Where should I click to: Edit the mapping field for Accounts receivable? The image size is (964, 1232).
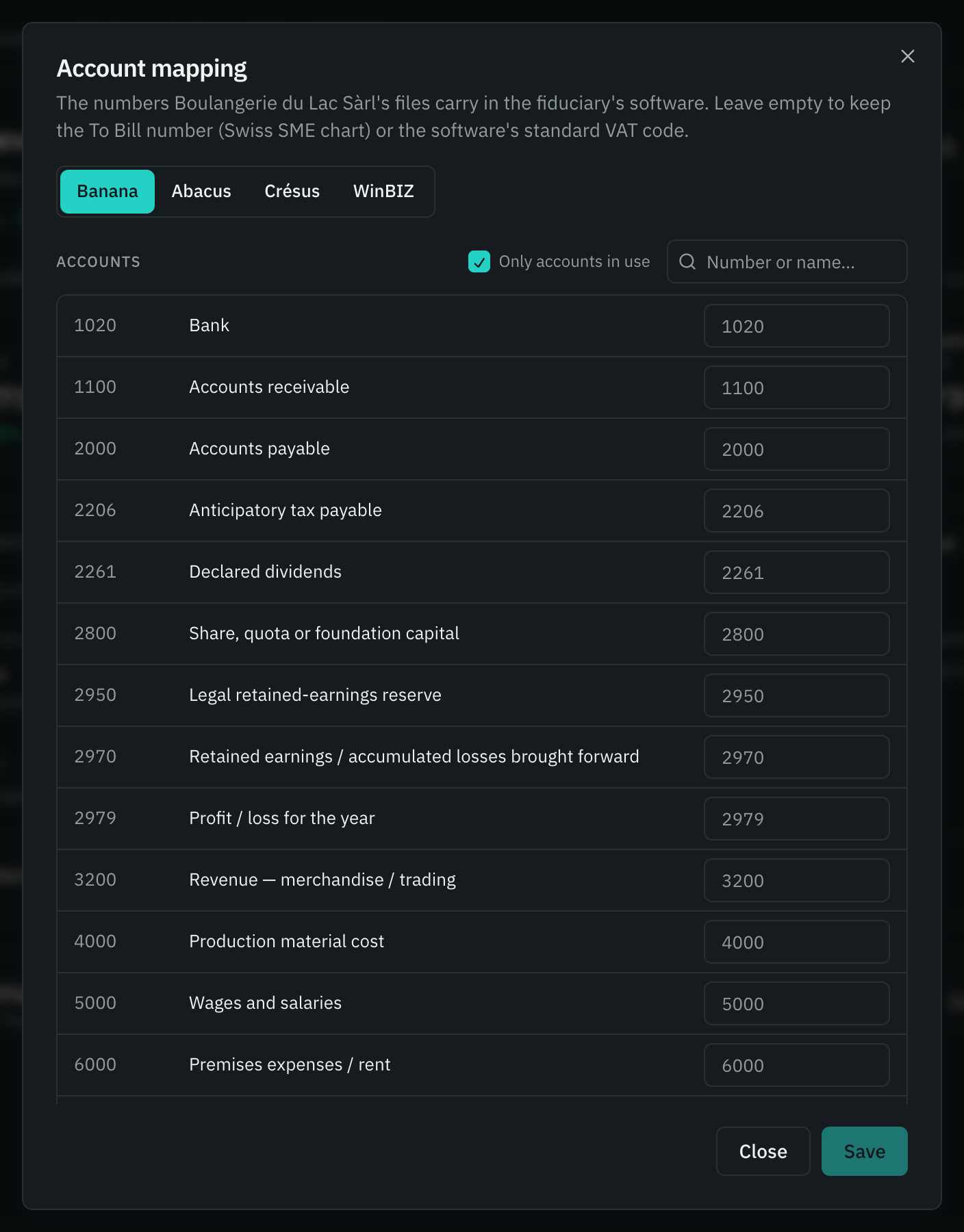pos(797,387)
